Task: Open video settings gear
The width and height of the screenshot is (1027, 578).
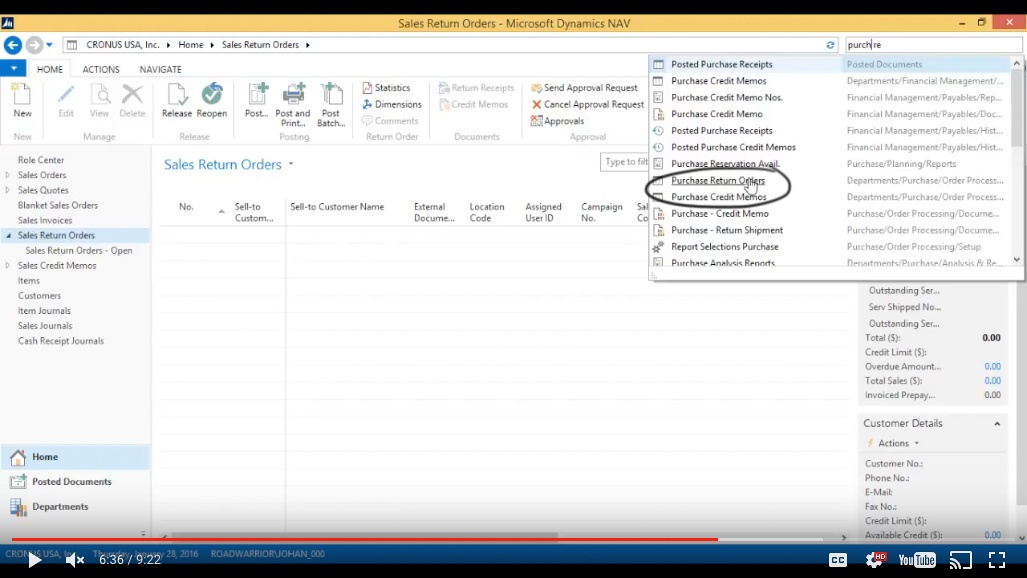Action: coord(875,560)
